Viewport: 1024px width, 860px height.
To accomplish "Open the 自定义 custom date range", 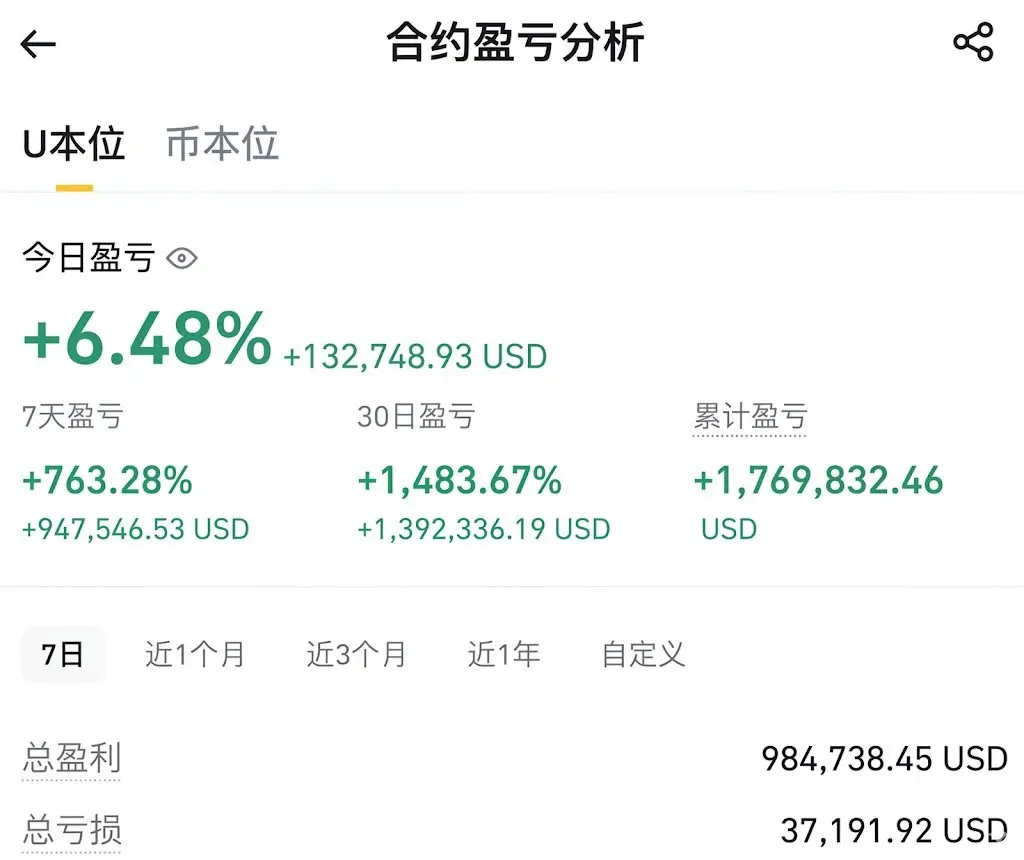I will click(x=643, y=654).
